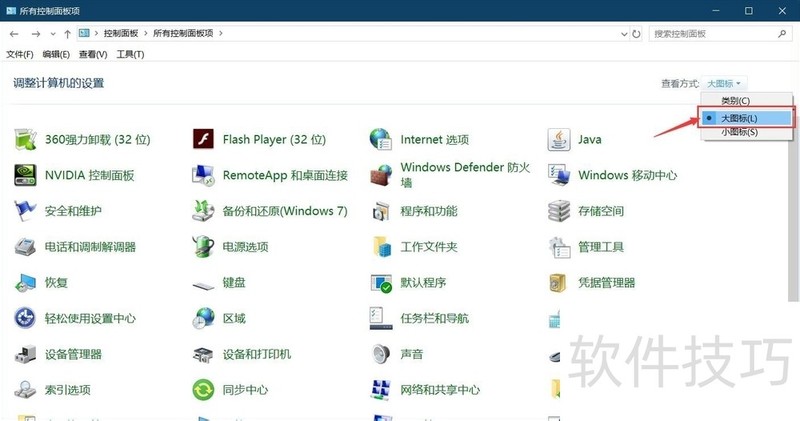Choose the 类别(C) view option

pos(736,101)
